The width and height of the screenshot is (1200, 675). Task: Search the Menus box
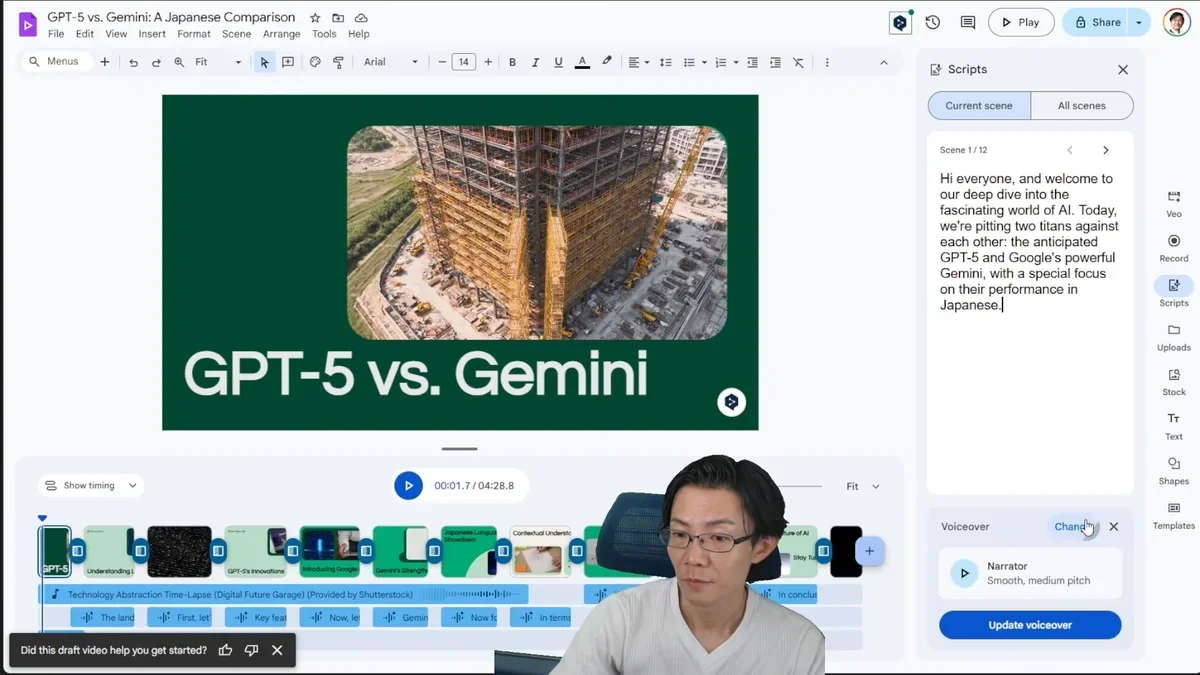pyautogui.click(x=56, y=62)
